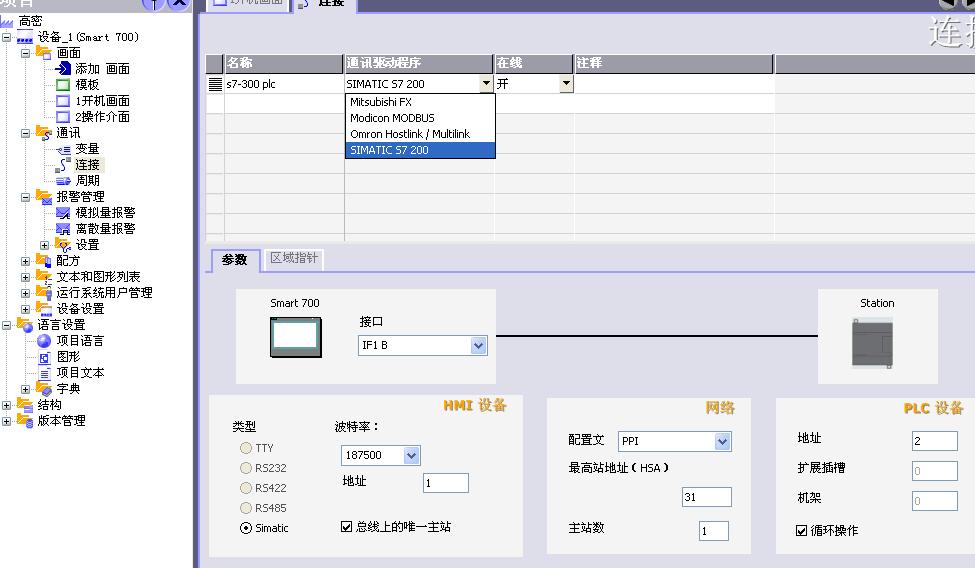The width and height of the screenshot is (975, 568).
Task: Click the 设置 alarm settings icon
Action: pos(63,244)
